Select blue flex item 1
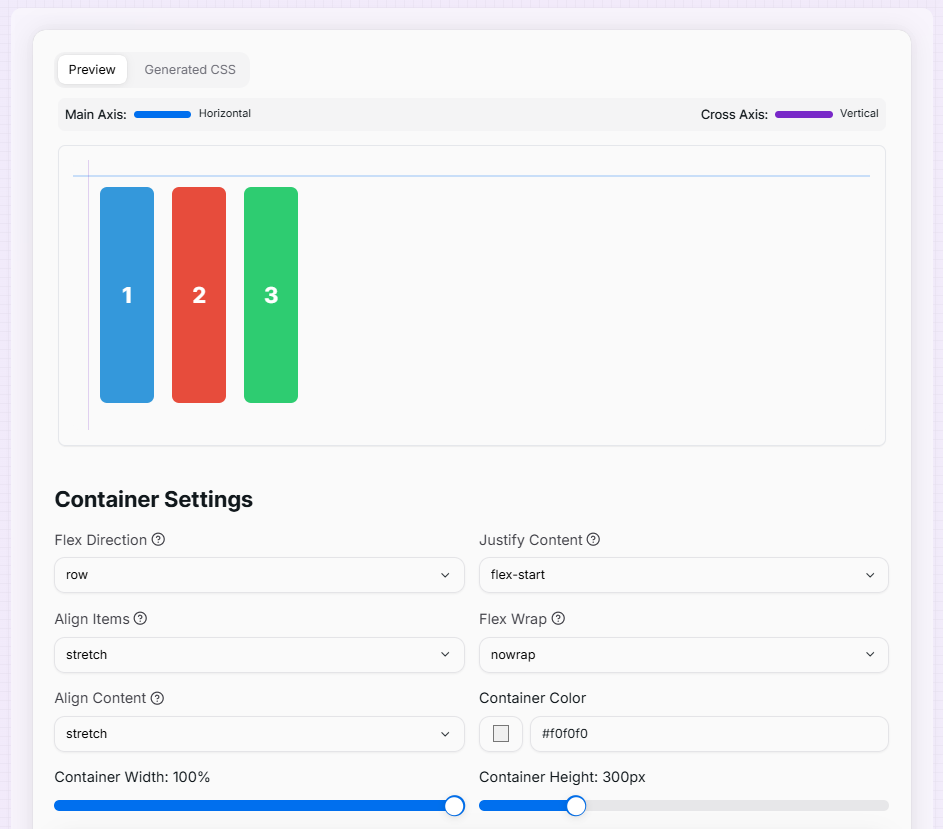Image resolution: width=943 pixels, height=829 pixels. pos(127,295)
